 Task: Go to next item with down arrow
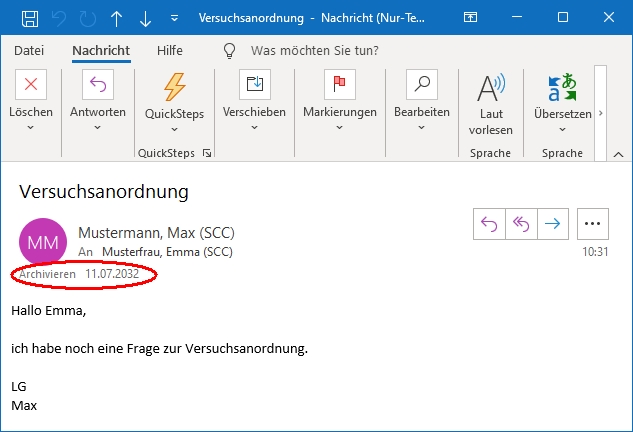click(x=146, y=19)
